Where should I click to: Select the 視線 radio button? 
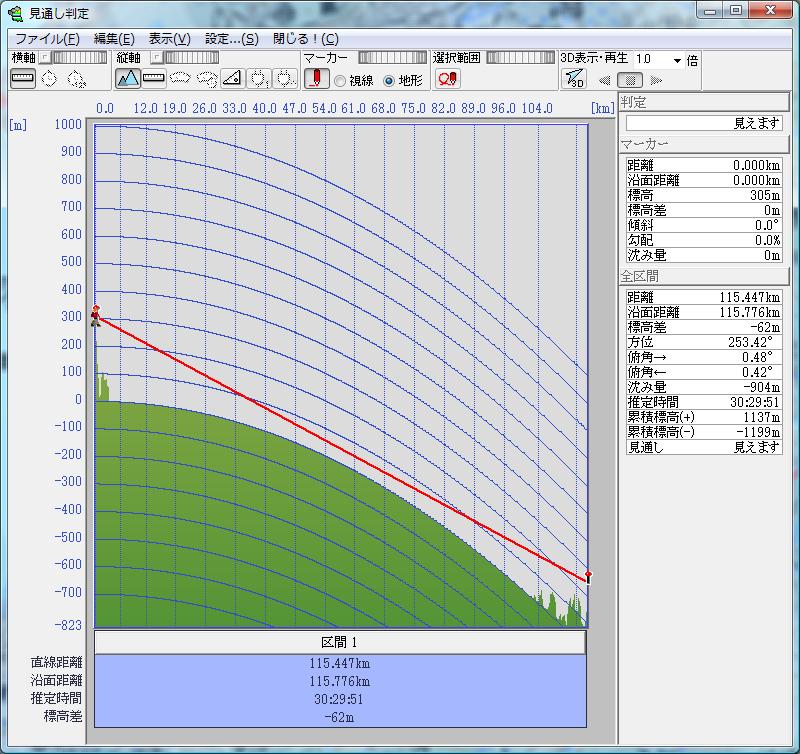(340, 81)
